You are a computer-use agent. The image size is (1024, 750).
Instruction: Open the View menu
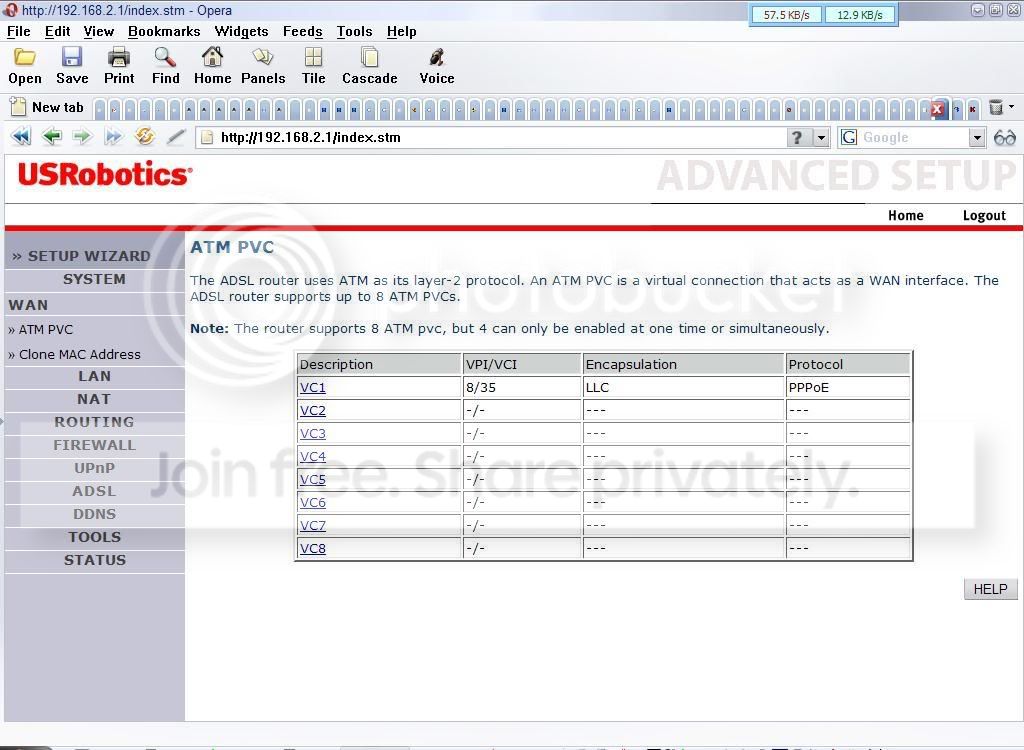coord(99,31)
